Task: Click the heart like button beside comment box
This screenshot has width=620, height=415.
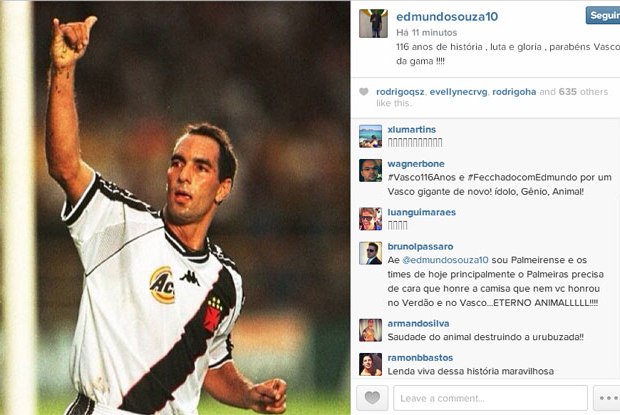Action: tap(372, 398)
